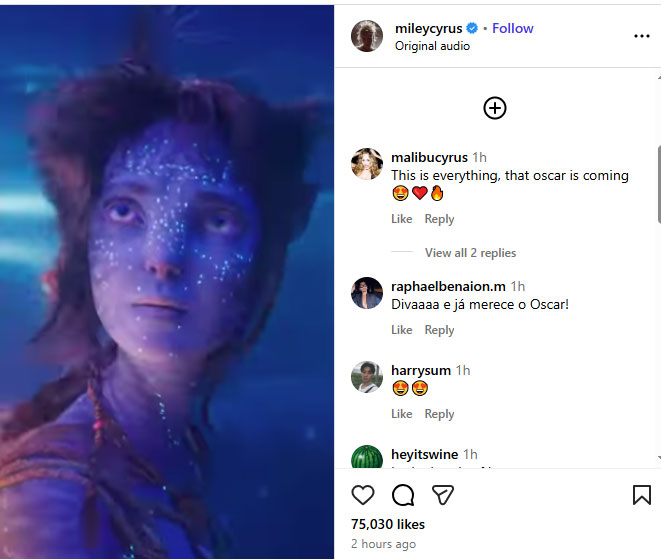Follow the mileycyrus account
Image resolution: width=661 pixels, height=559 pixels.
[x=513, y=28]
